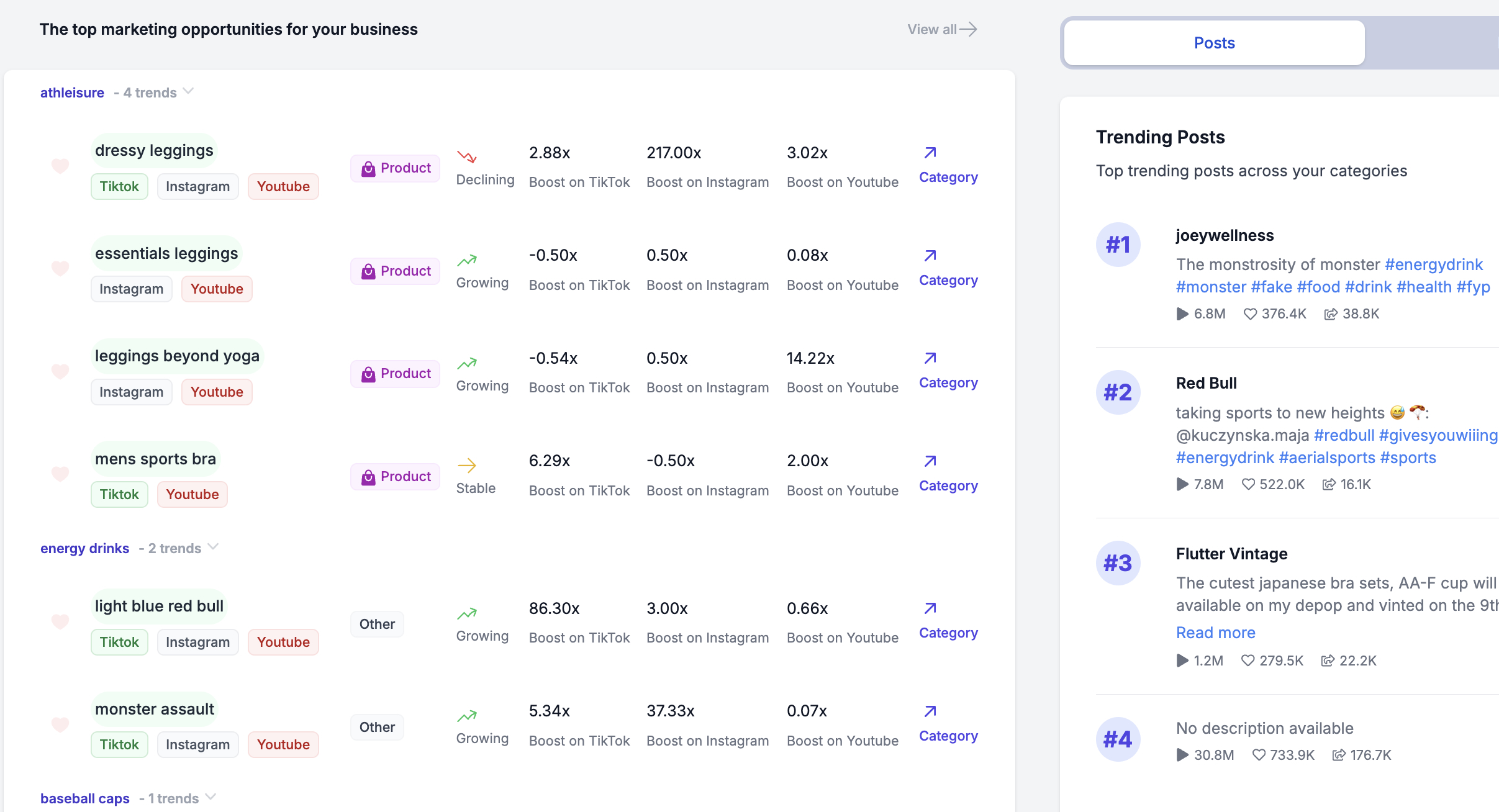This screenshot has width=1499, height=812.
Task: Select Instagram tag under dressy leggings
Action: pos(197,187)
